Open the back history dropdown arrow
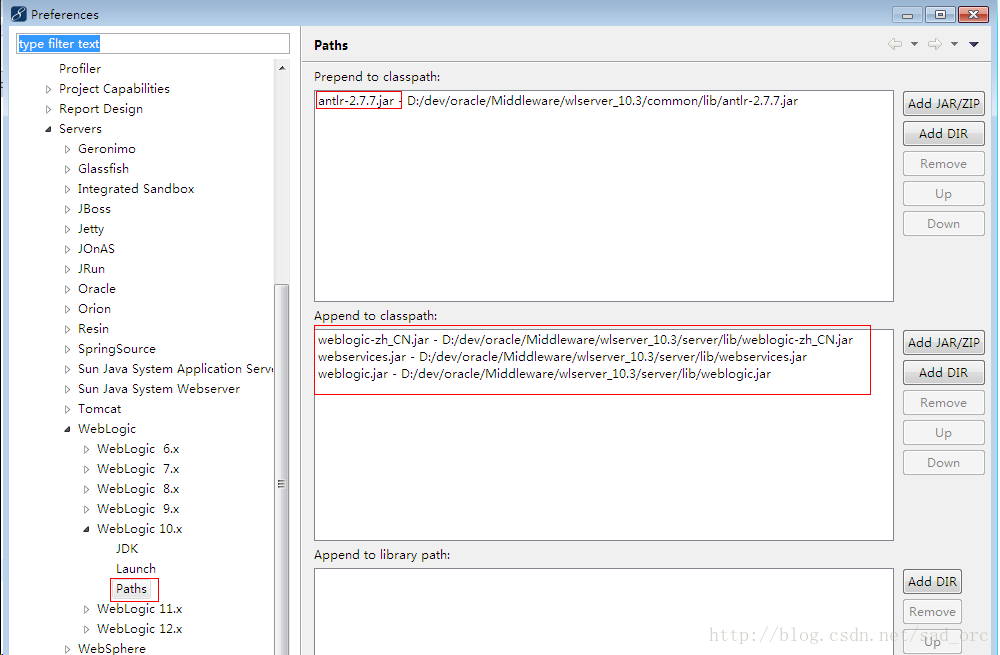The image size is (1000, 655). 915,44
